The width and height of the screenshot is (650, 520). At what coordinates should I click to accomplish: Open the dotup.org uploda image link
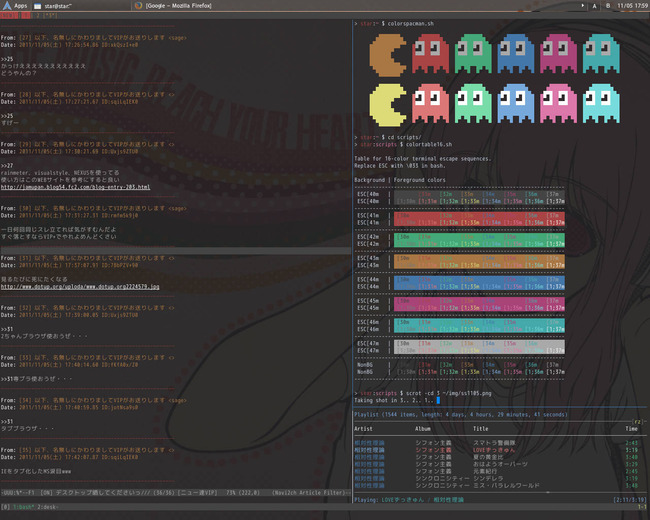[79, 285]
